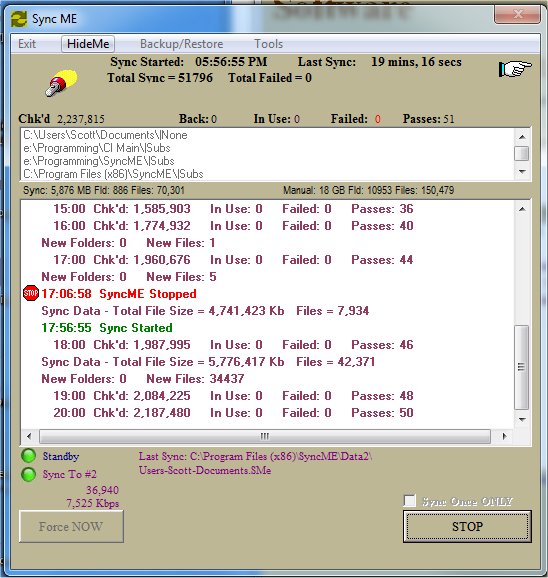Open the HideMe menu
548x578 pixels.
point(88,44)
